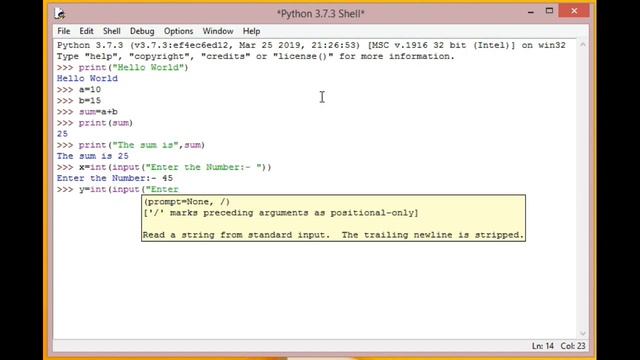
Task: Maximize the Python Shell window
Action: (x=549, y=11)
